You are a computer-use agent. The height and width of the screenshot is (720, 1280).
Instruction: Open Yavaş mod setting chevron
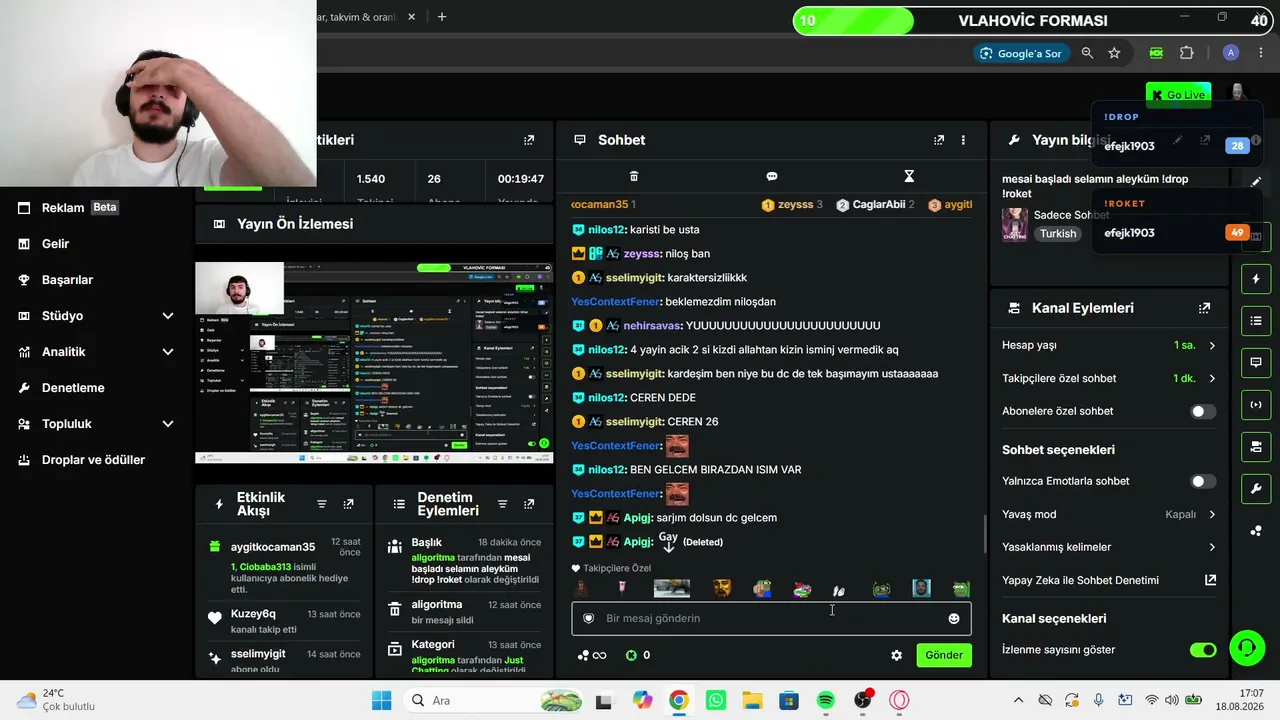tap(1212, 514)
